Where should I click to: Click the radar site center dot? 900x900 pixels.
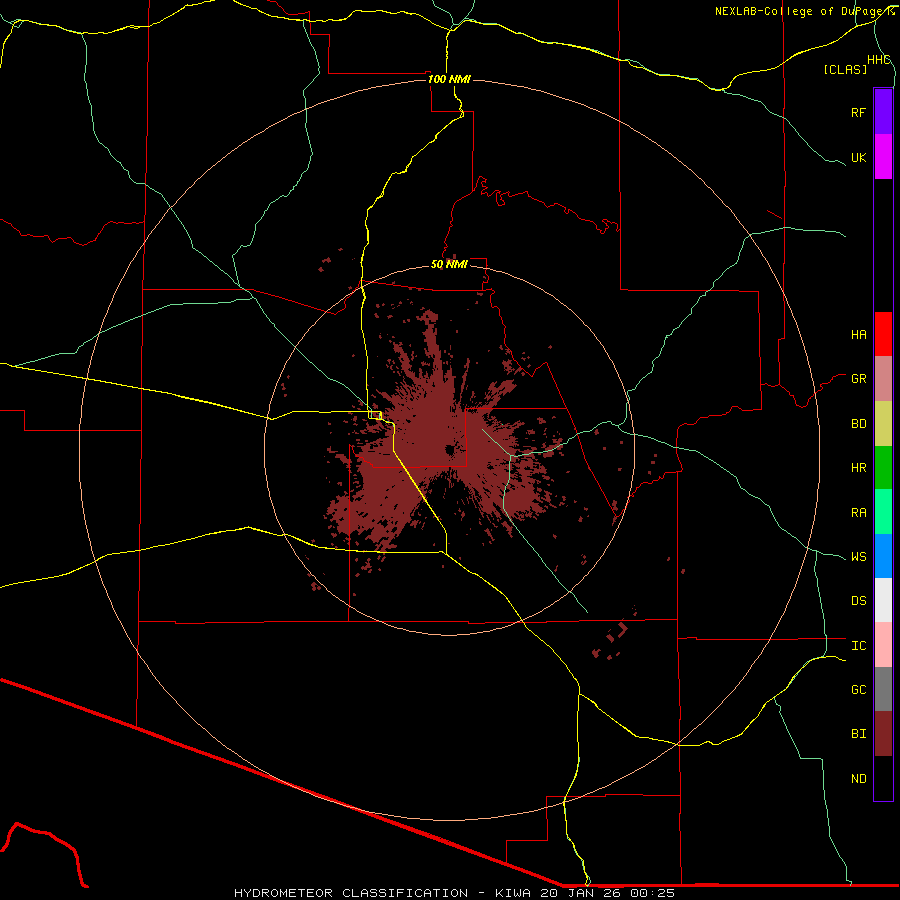(450, 450)
